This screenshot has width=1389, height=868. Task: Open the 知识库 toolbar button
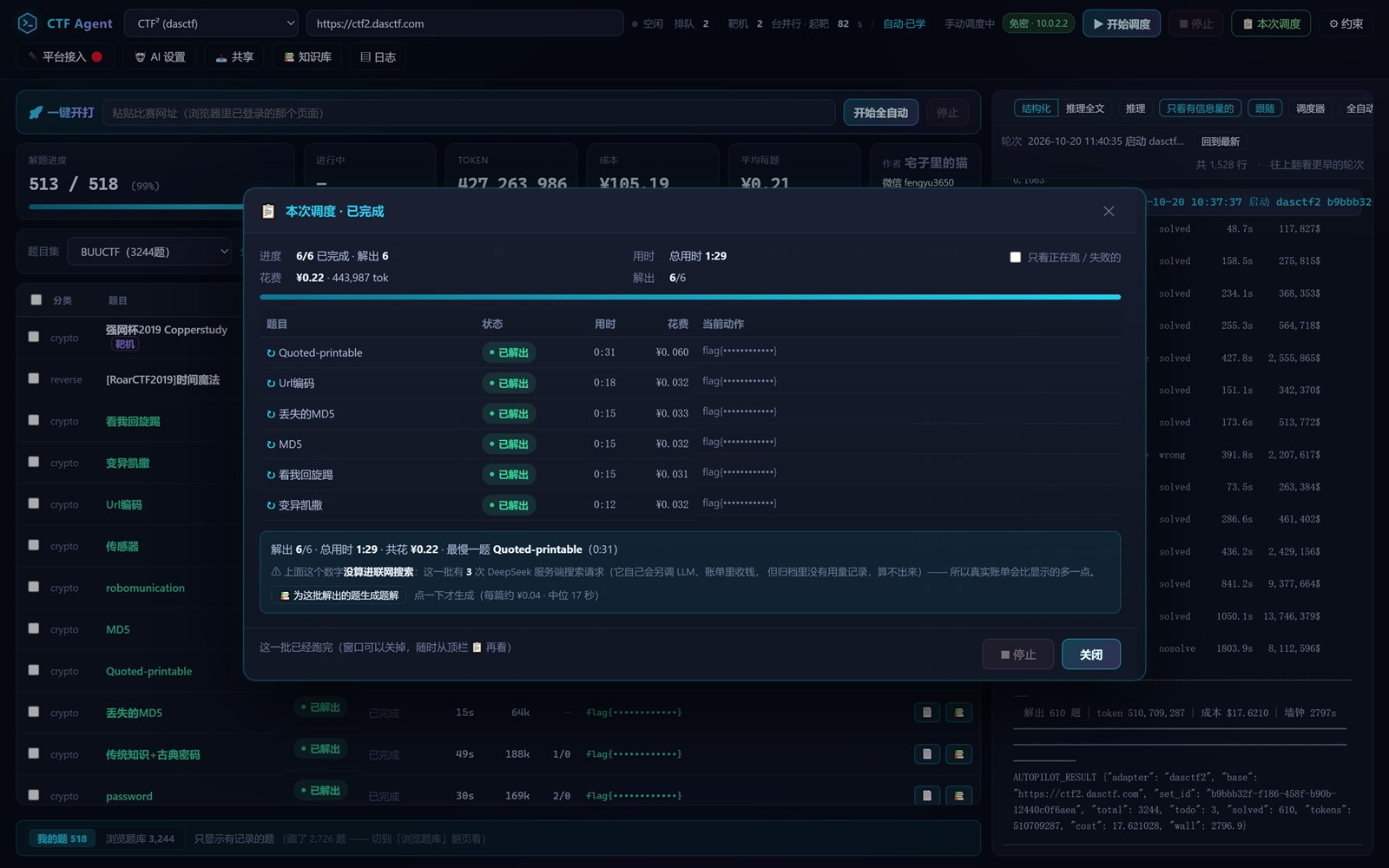[307, 57]
